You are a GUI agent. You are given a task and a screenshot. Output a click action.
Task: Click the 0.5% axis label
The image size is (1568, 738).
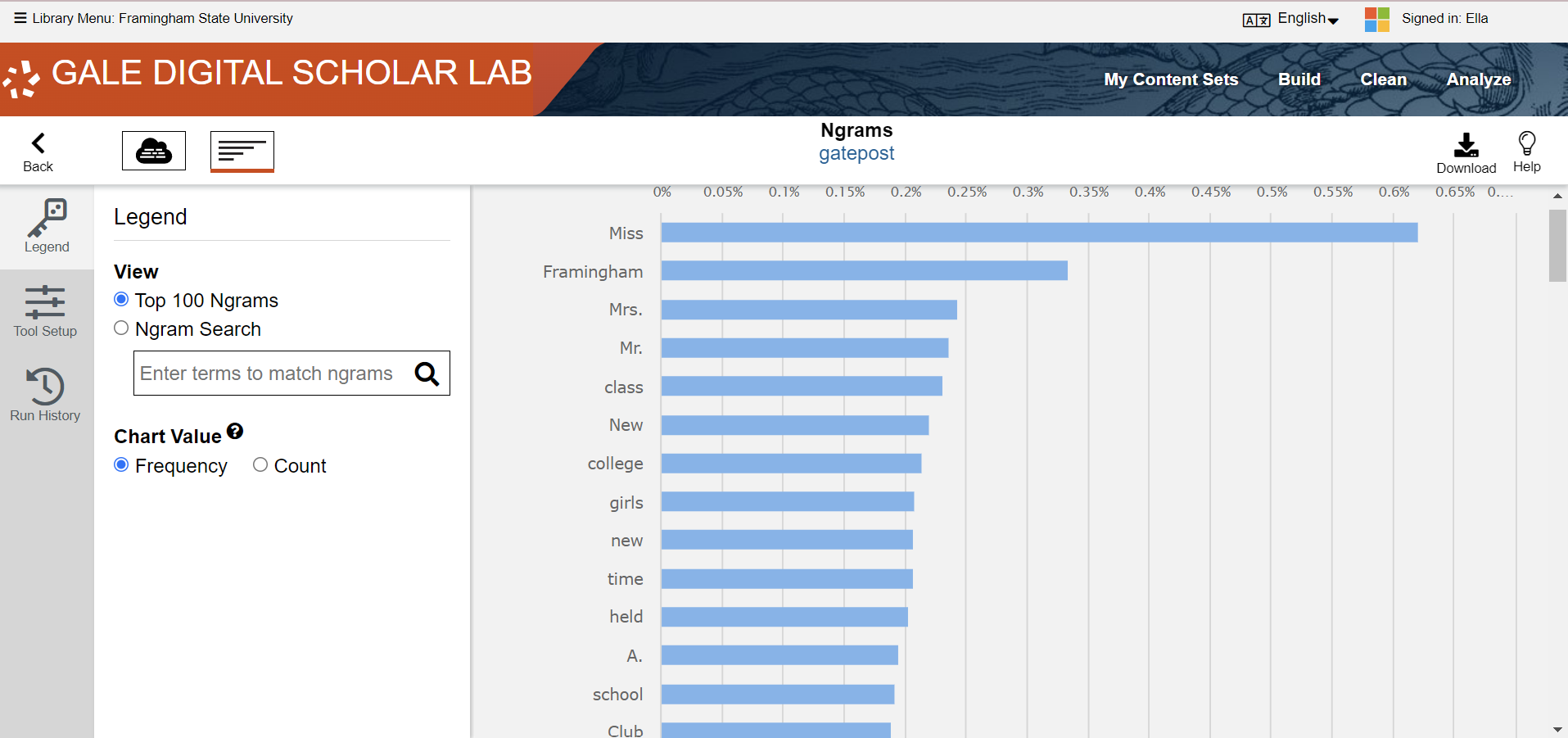[1272, 192]
